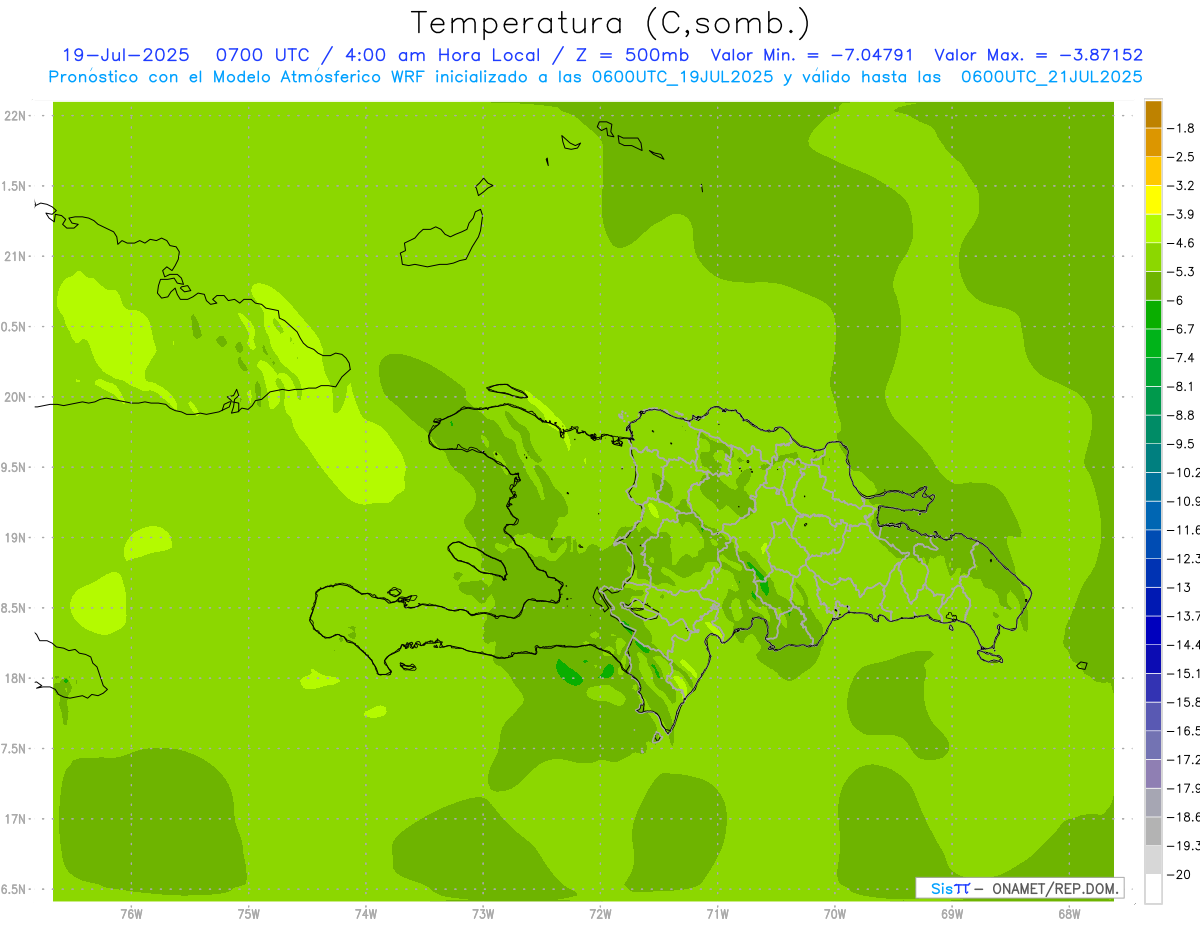The height and width of the screenshot is (927, 1200).
Task: Click the 'Sis - ONAMET/REP.DOM.' credit label
Action: click(x=1020, y=888)
